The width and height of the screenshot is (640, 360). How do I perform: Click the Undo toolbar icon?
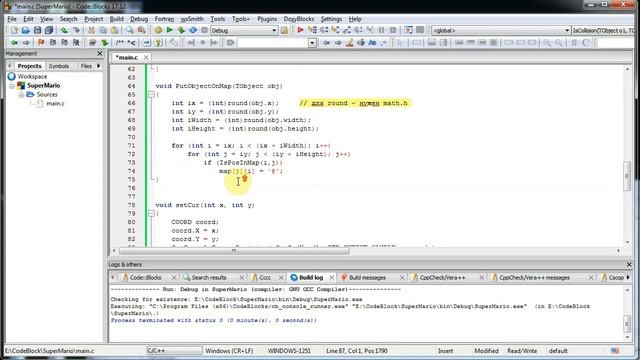click(x=64, y=30)
